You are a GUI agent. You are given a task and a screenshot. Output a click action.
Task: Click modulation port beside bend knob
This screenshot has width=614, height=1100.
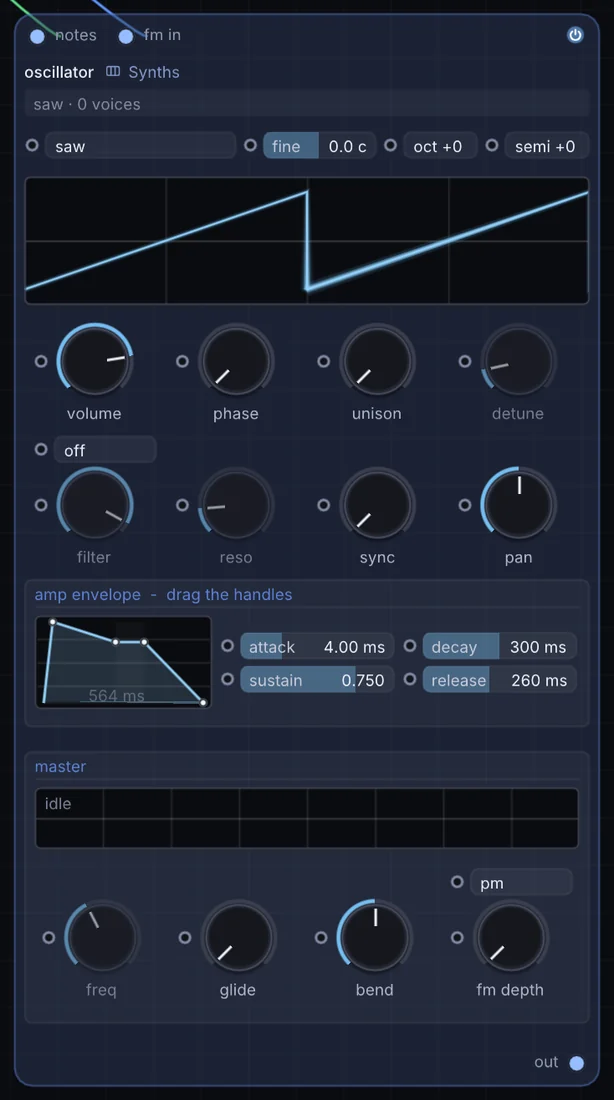tap(321, 937)
